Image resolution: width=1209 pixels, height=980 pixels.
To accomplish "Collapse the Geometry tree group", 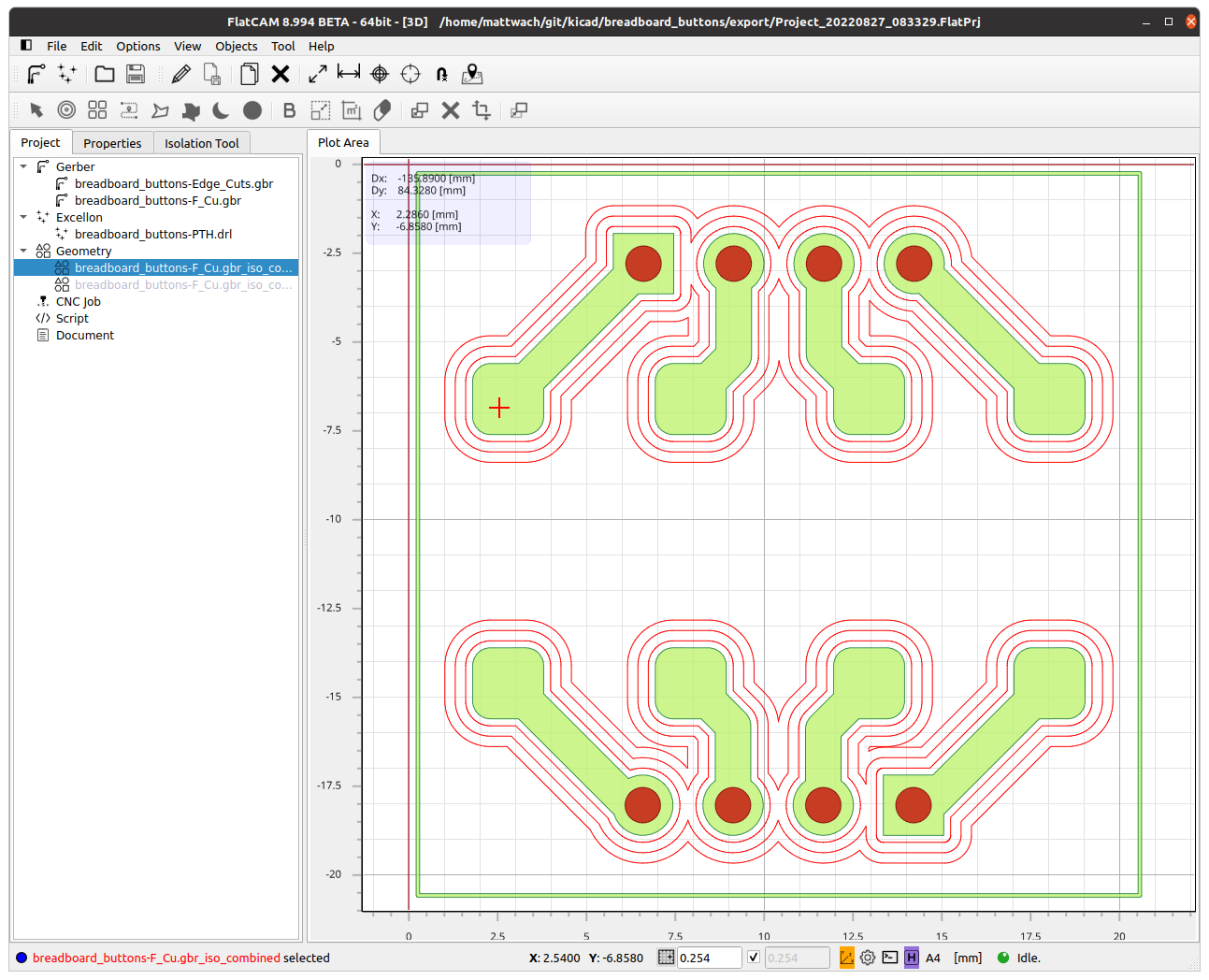I will click(x=23, y=251).
